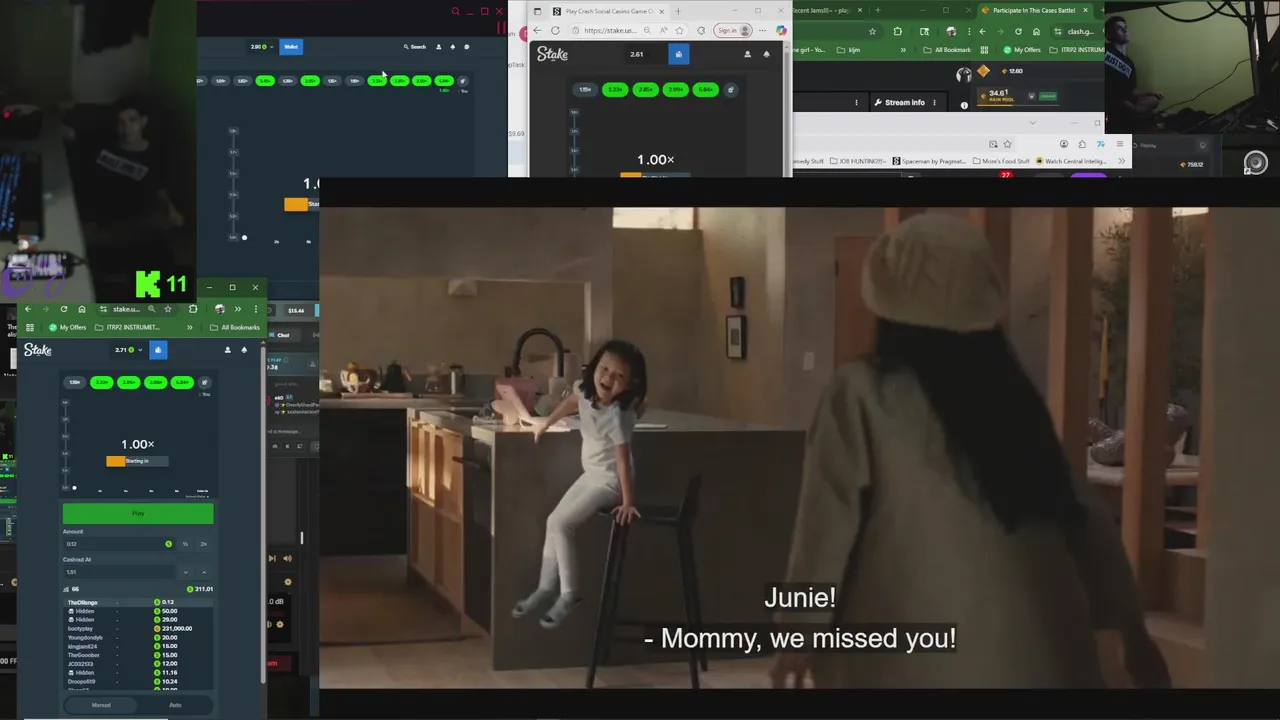Reload page in bottom-left Chrome window
The height and width of the screenshot is (720, 1280).
(x=63, y=309)
